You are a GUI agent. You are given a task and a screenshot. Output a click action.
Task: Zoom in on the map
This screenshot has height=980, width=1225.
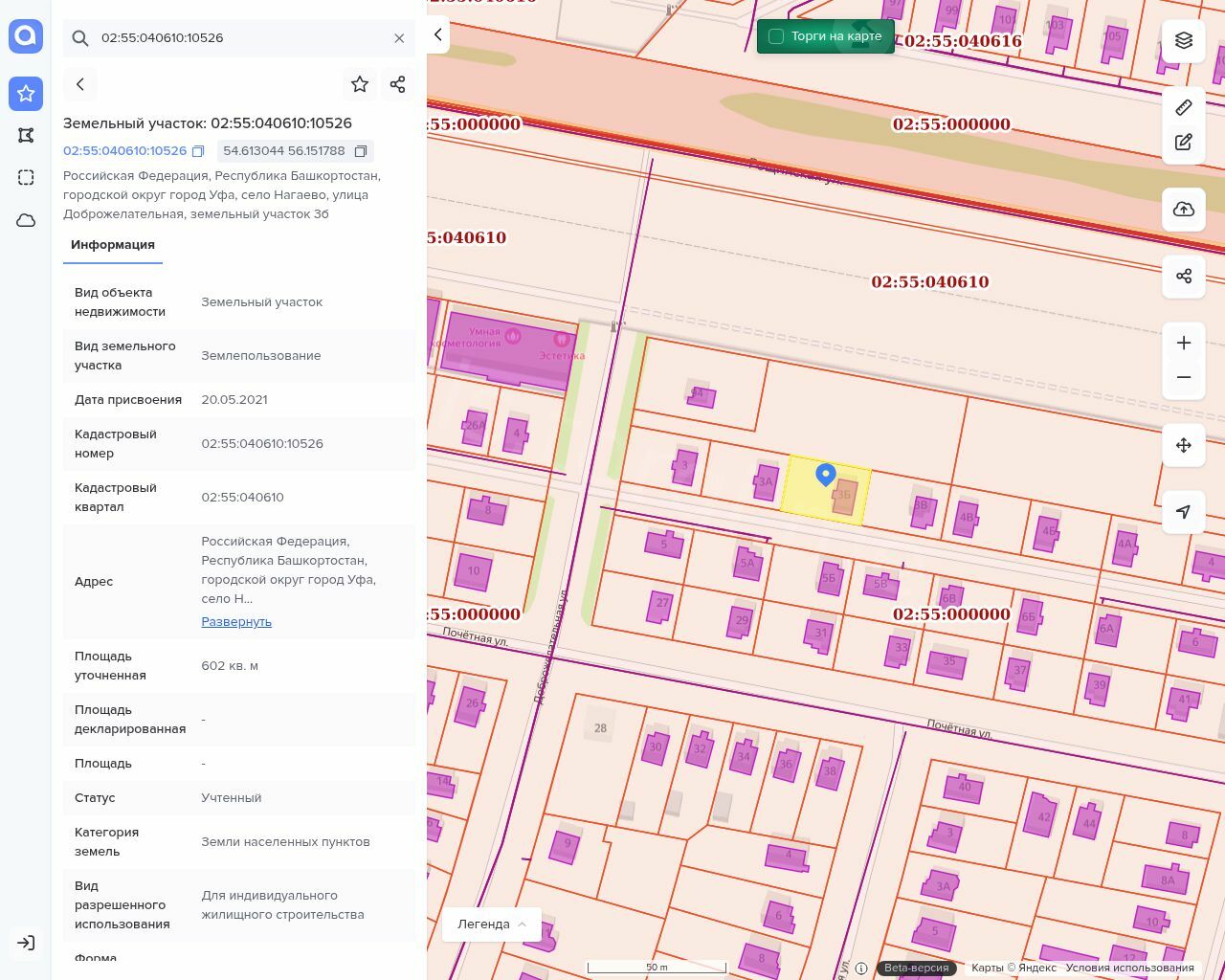[x=1184, y=343]
